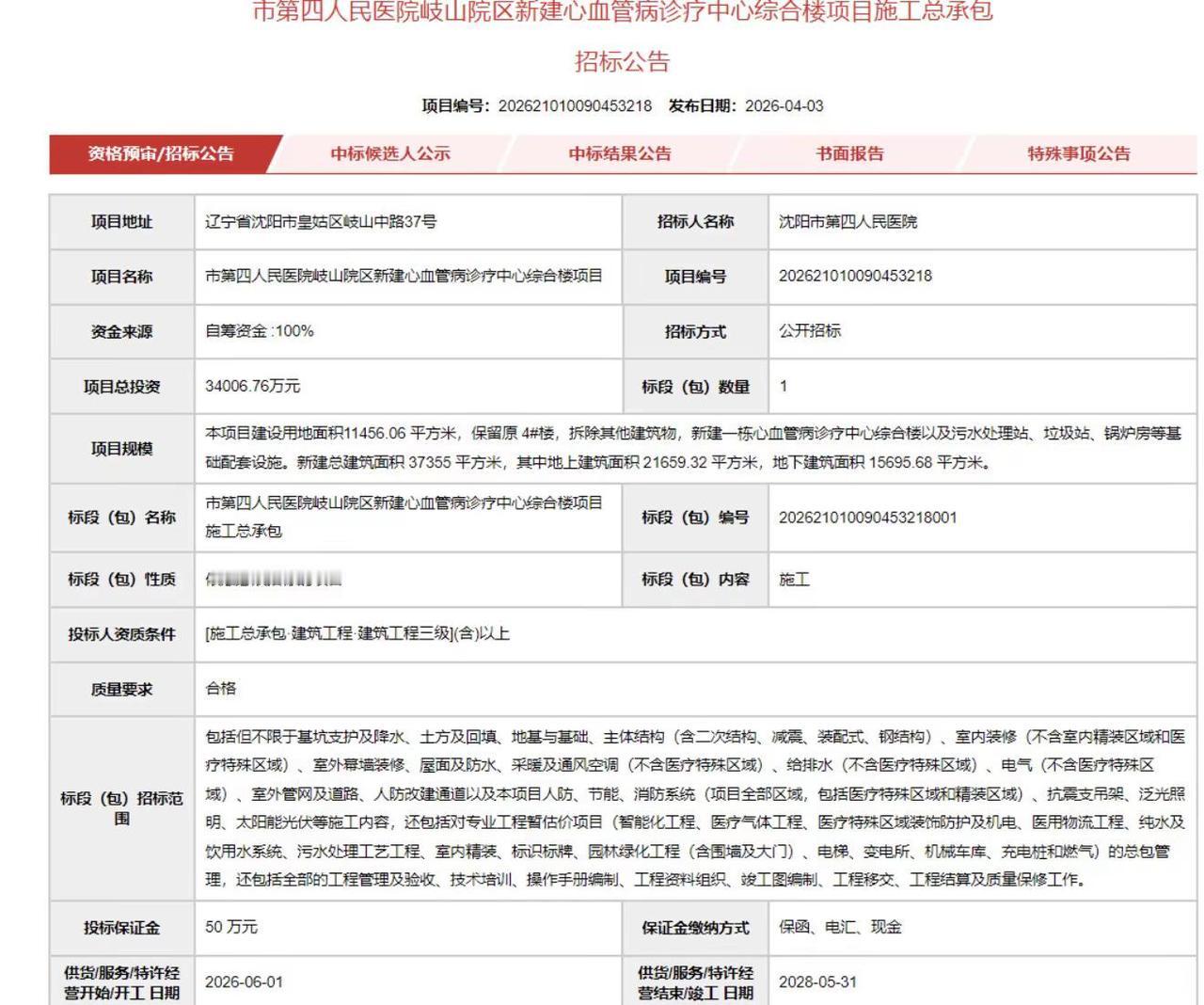Select the 书面报告 tab
The height and width of the screenshot is (1005, 1204).
click(x=849, y=153)
